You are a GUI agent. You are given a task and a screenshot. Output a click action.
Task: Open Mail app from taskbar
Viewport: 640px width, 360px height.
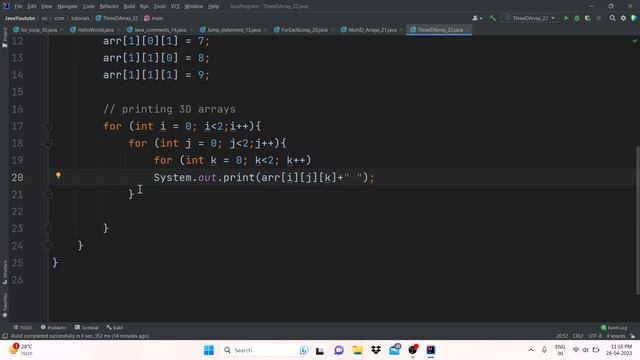pyautogui.click(x=395, y=350)
